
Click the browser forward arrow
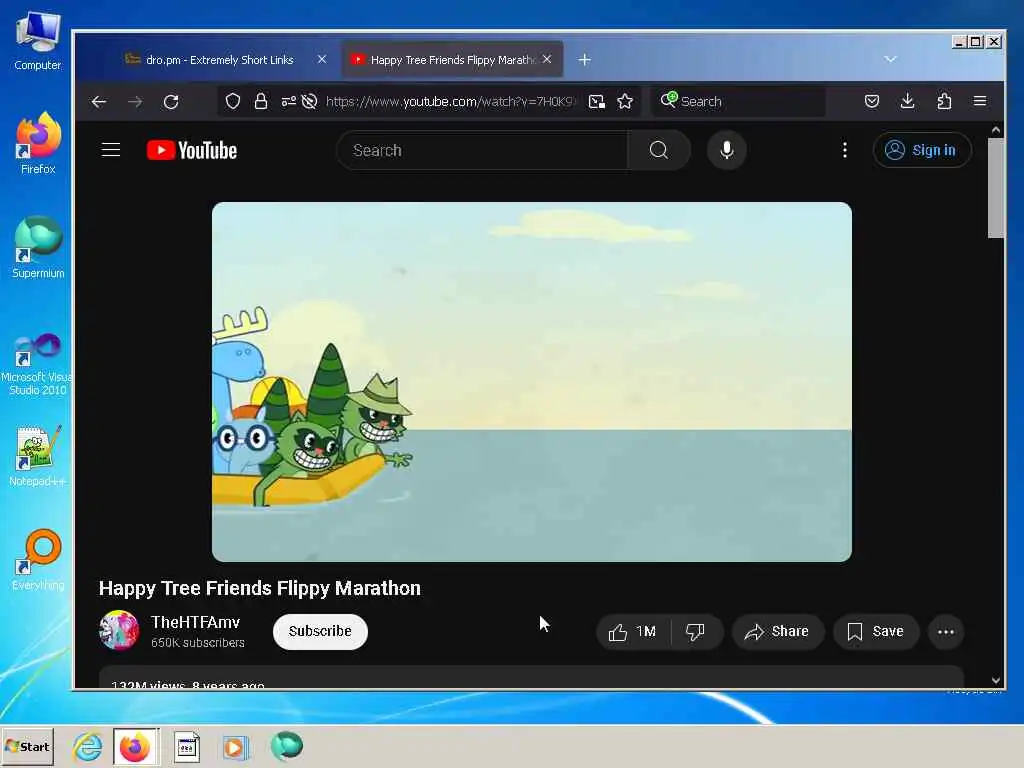pyautogui.click(x=135, y=101)
